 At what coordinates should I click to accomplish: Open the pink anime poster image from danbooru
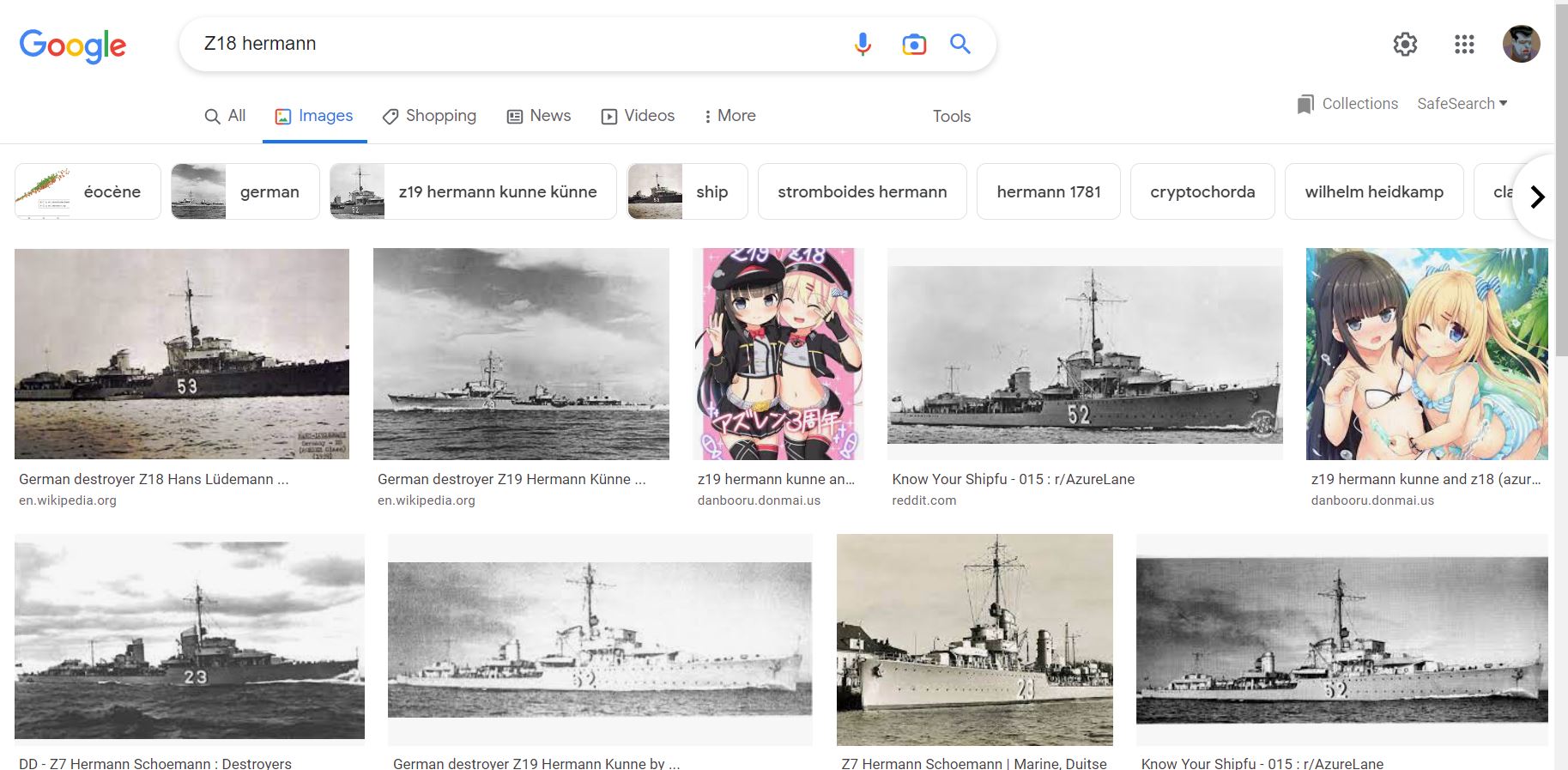click(x=778, y=354)
